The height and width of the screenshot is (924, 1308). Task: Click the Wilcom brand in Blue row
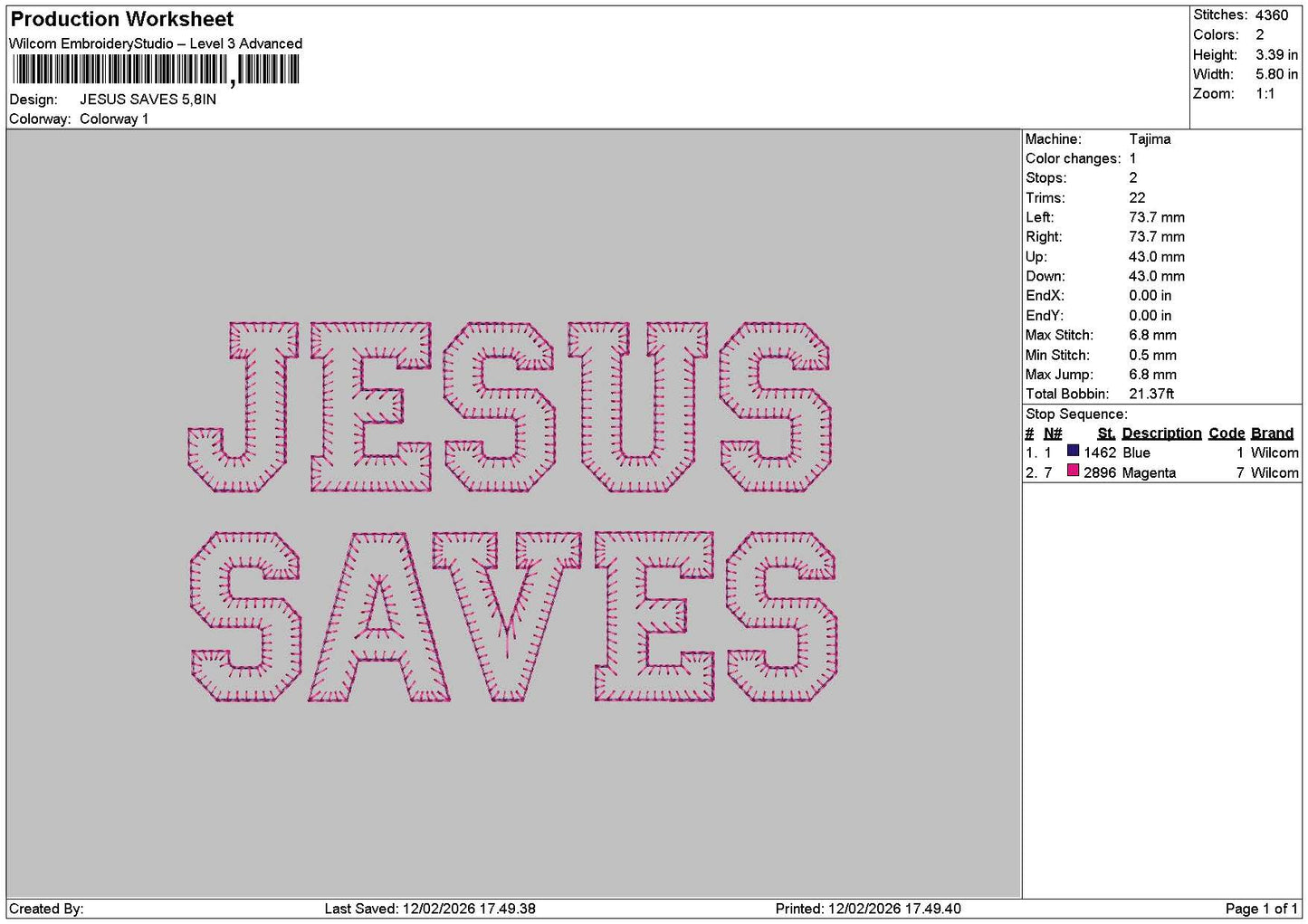(1275, 453)
